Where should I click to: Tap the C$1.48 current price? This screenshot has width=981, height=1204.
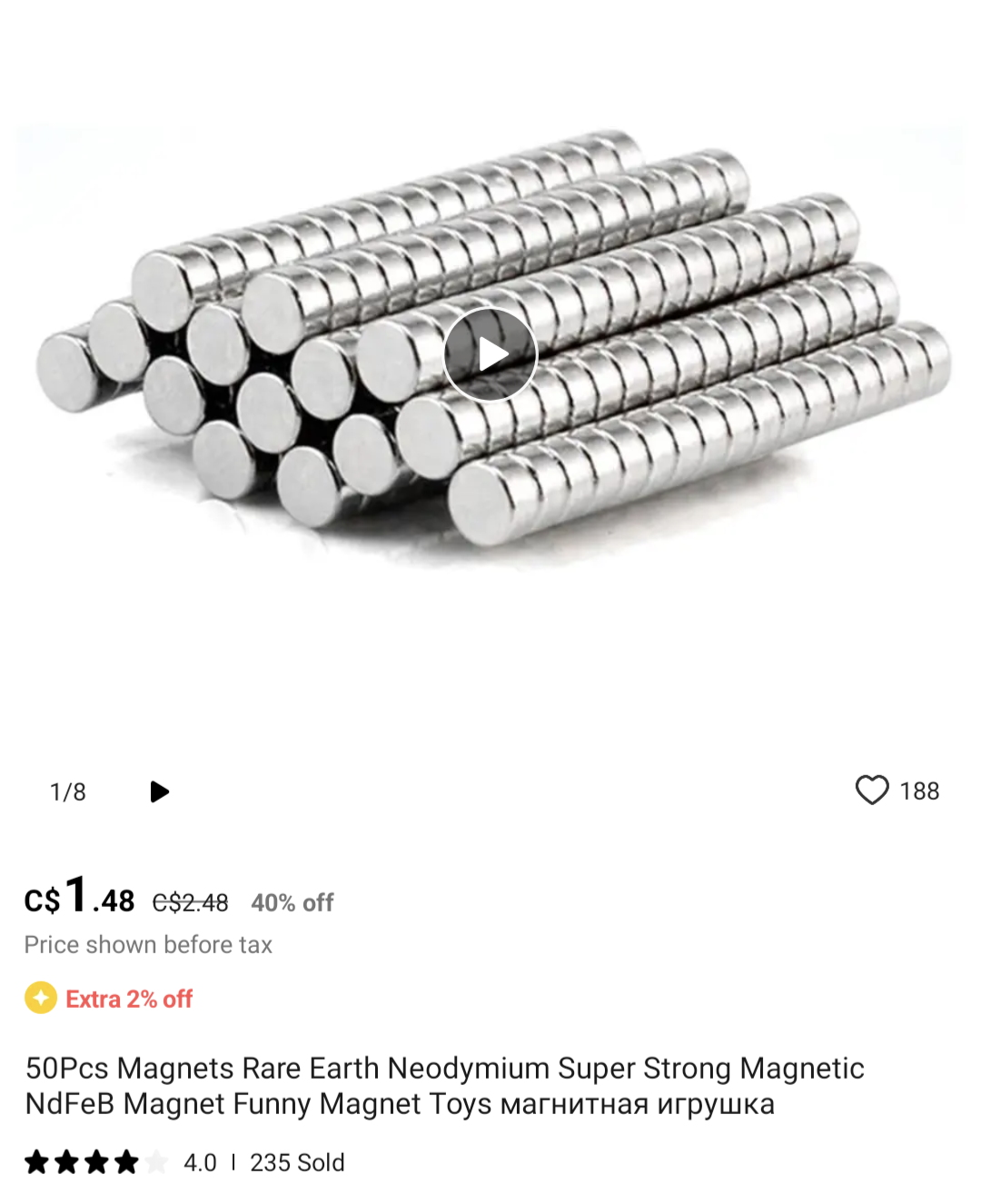[x=80, y=896]
